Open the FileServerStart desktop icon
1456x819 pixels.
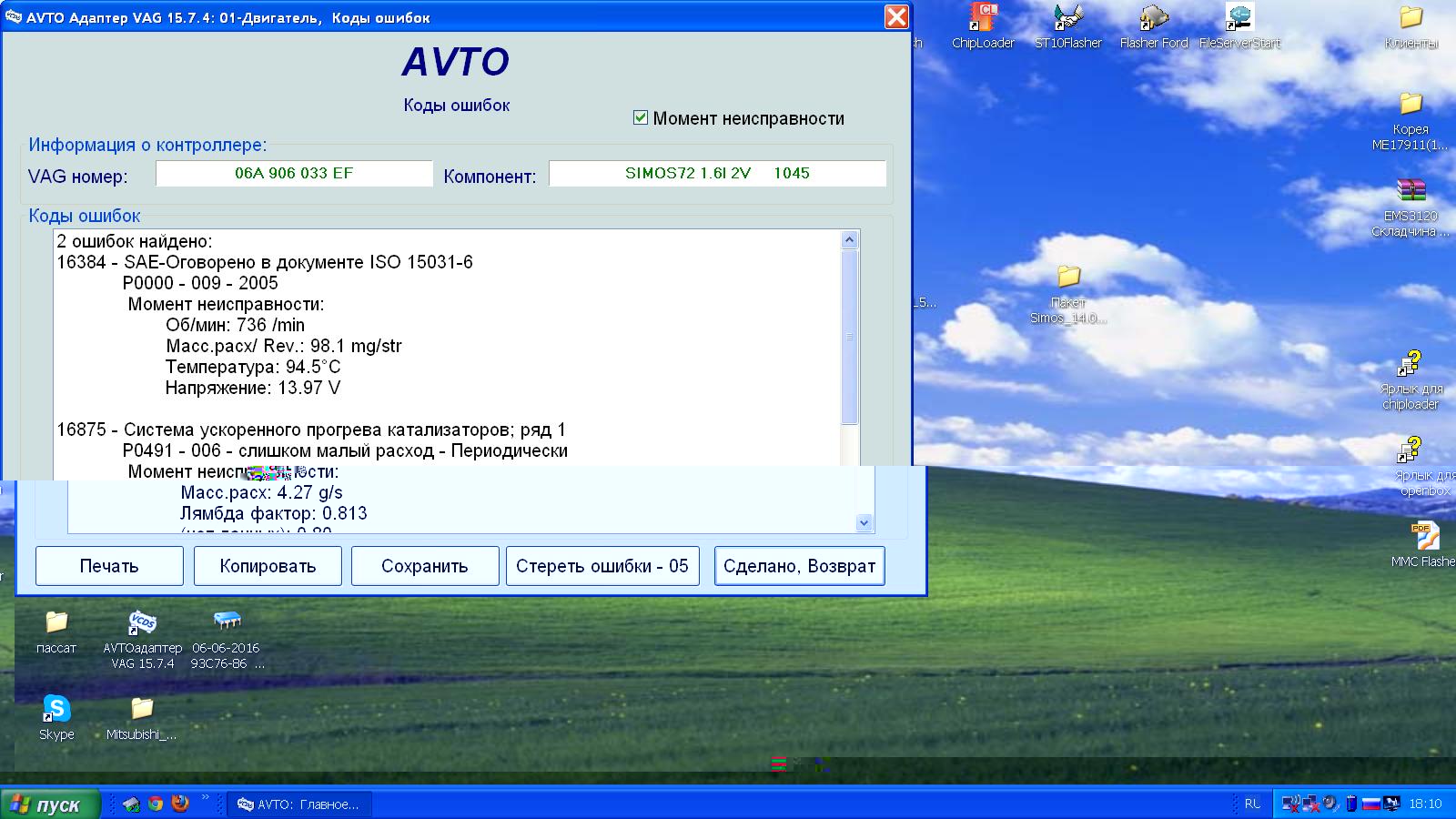[1239, 18]
